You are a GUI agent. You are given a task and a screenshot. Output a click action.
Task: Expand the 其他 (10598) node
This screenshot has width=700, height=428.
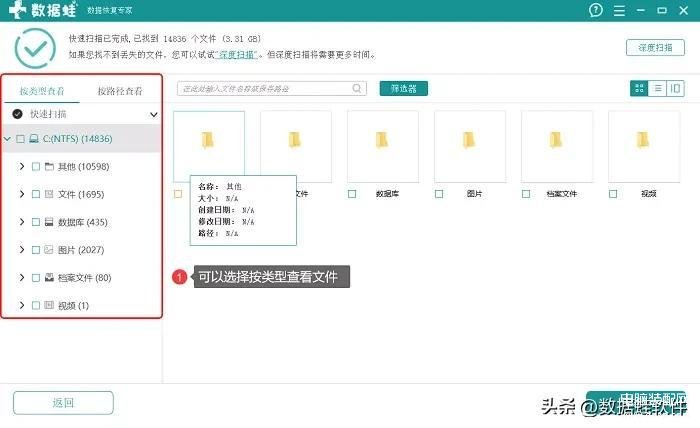(21, 166)
